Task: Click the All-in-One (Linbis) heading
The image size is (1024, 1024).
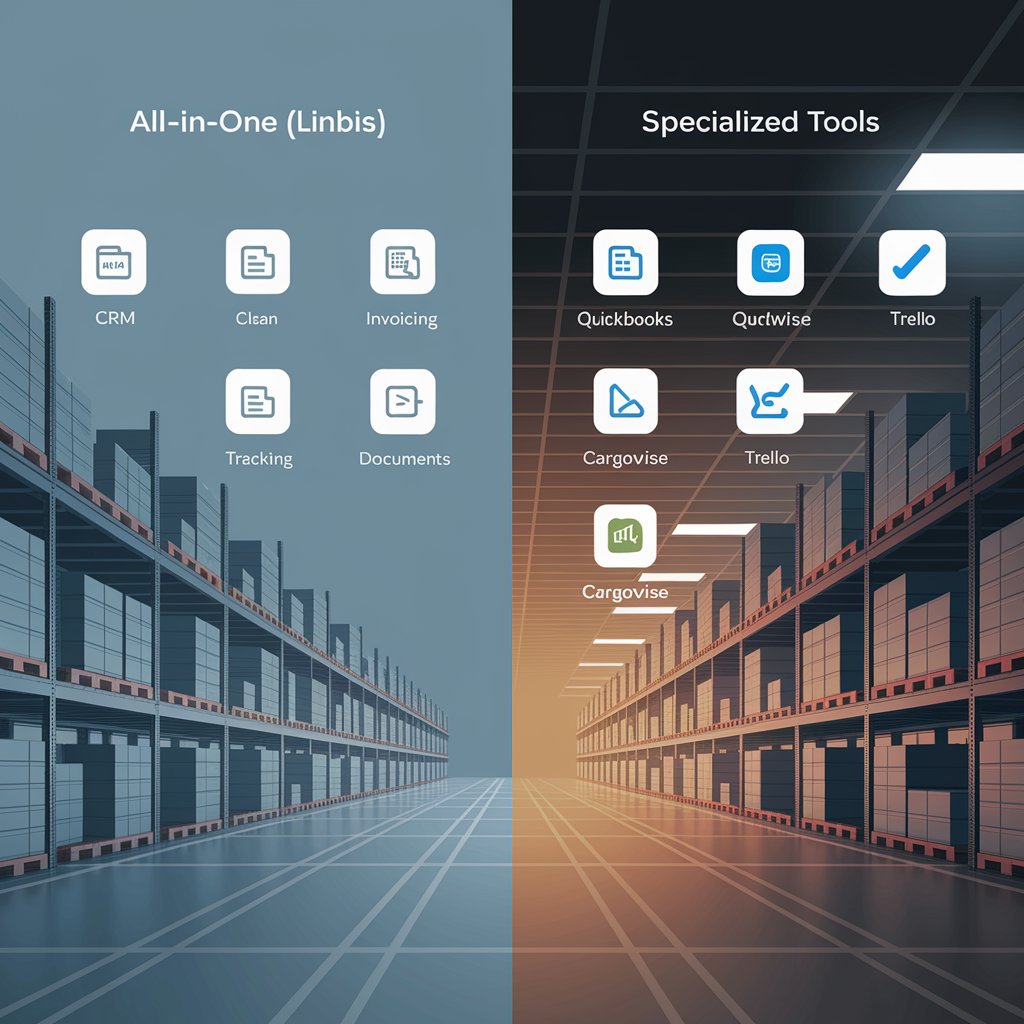Action: (257, 122)
